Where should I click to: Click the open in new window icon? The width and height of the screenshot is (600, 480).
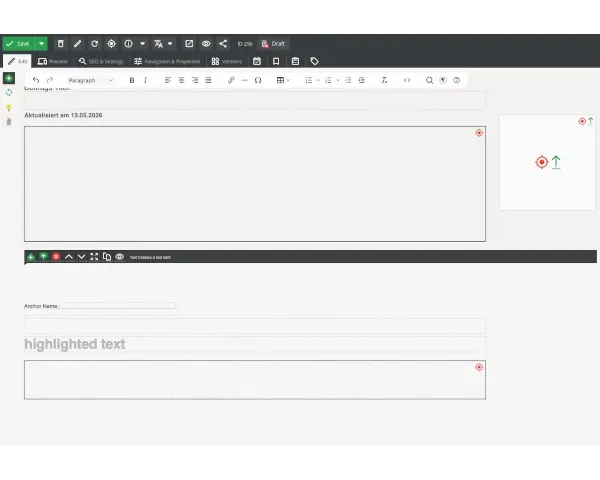pyautogui.click(x=189, y=44)
